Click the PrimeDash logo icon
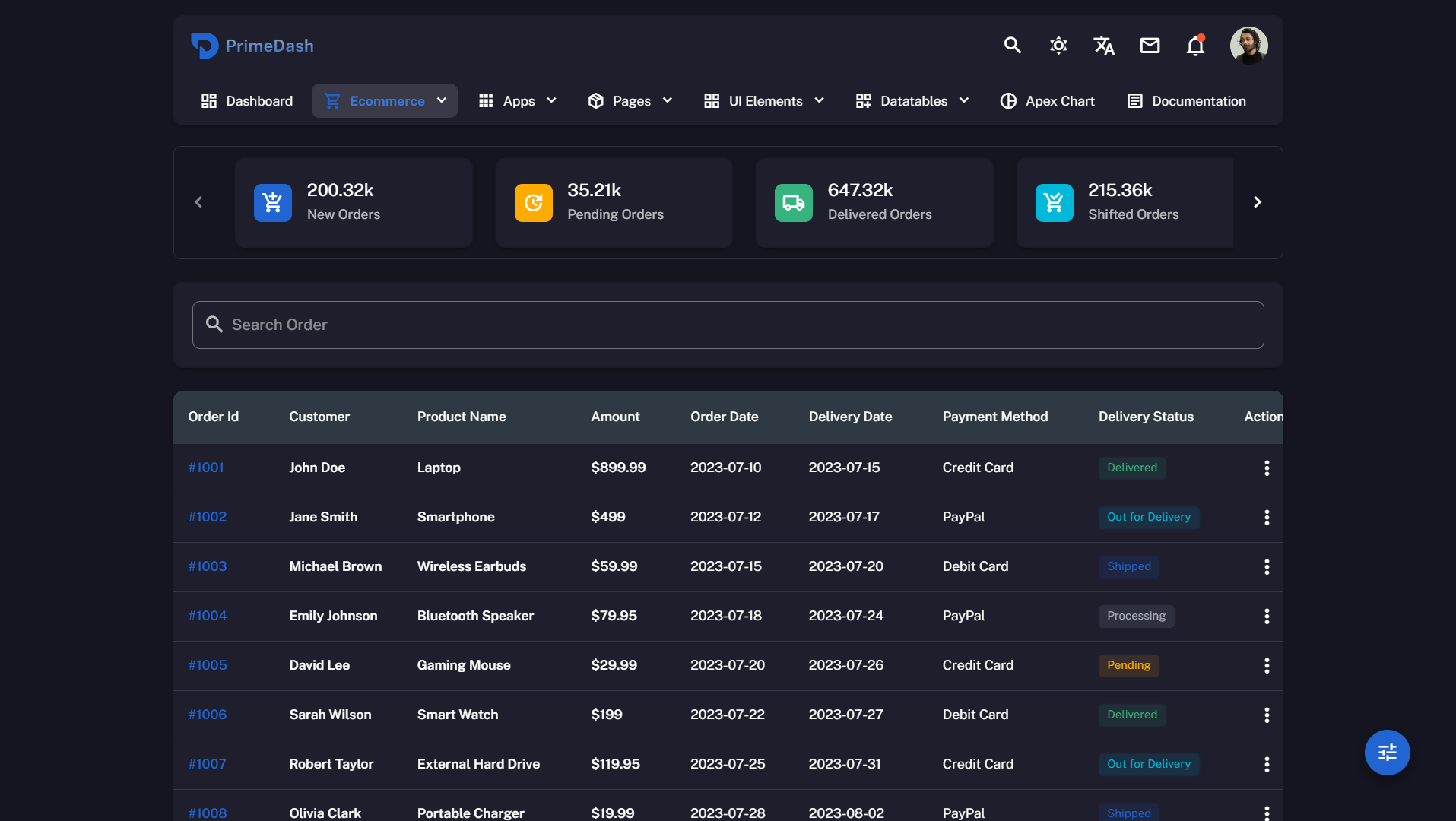Screen dimensions: 1456x821 tap(204, 45)
